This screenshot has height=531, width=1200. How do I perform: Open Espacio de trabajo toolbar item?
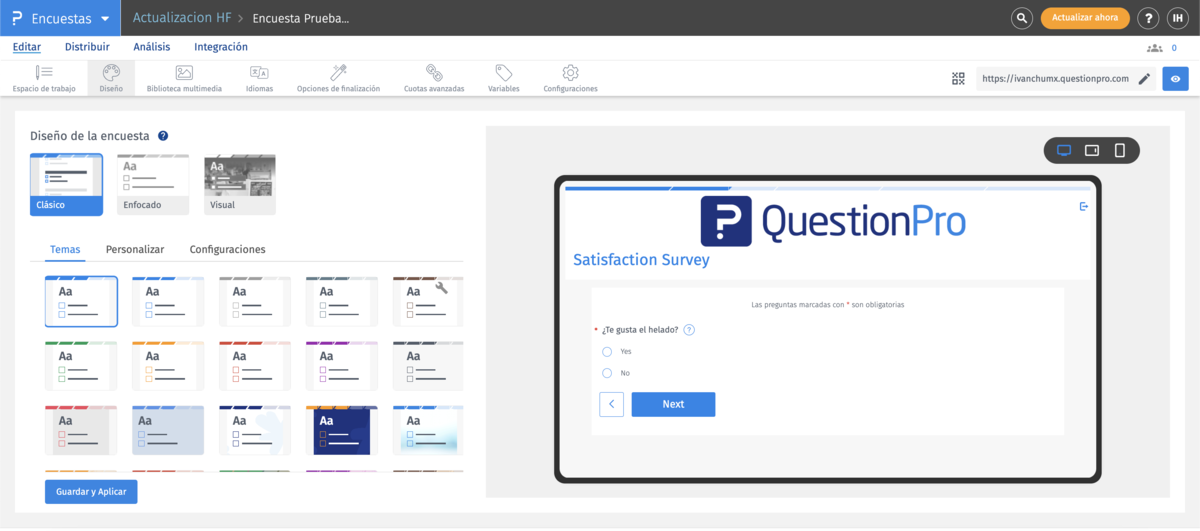44,78
